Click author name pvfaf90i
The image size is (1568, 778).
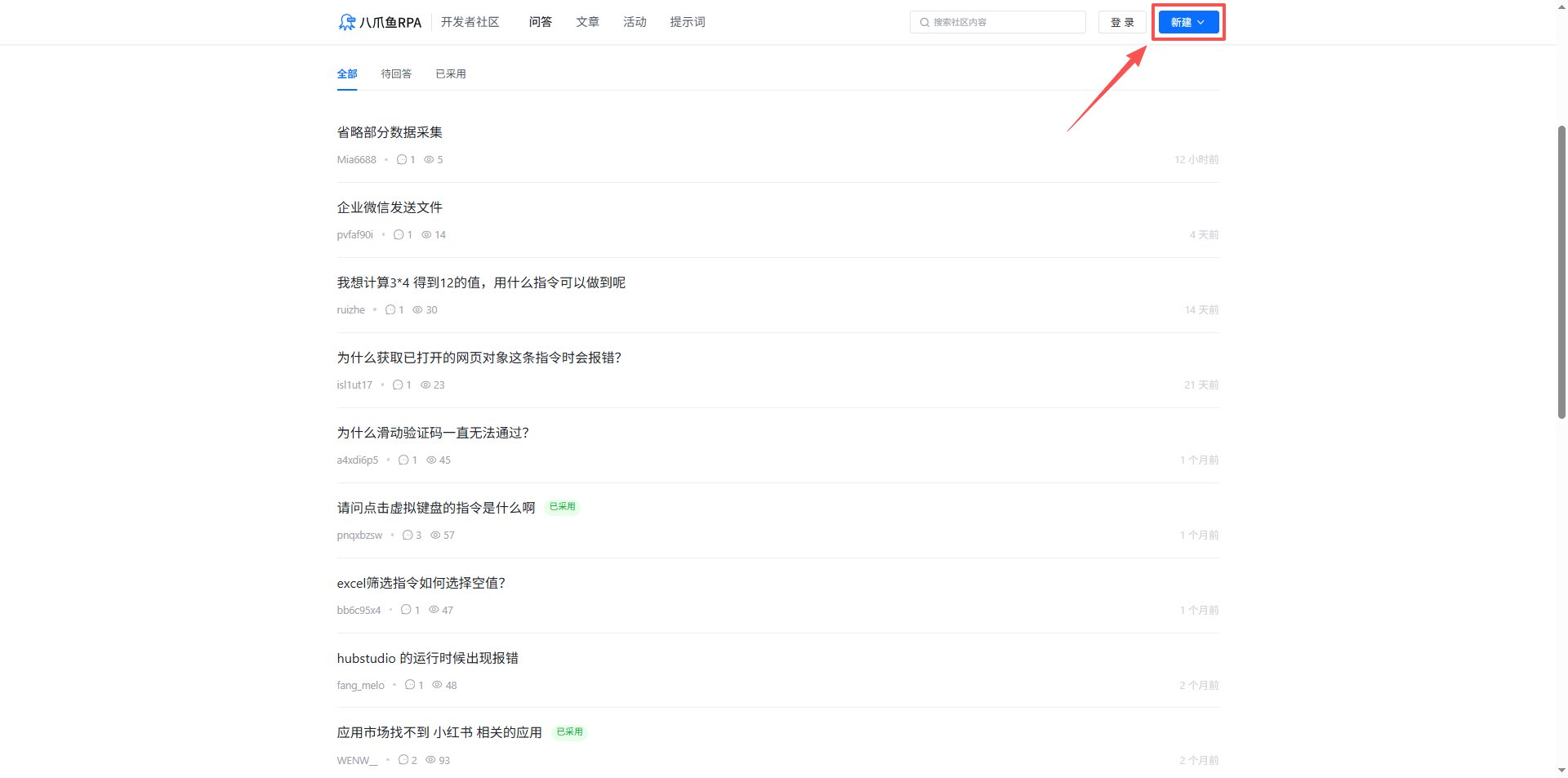coord(354,234)
